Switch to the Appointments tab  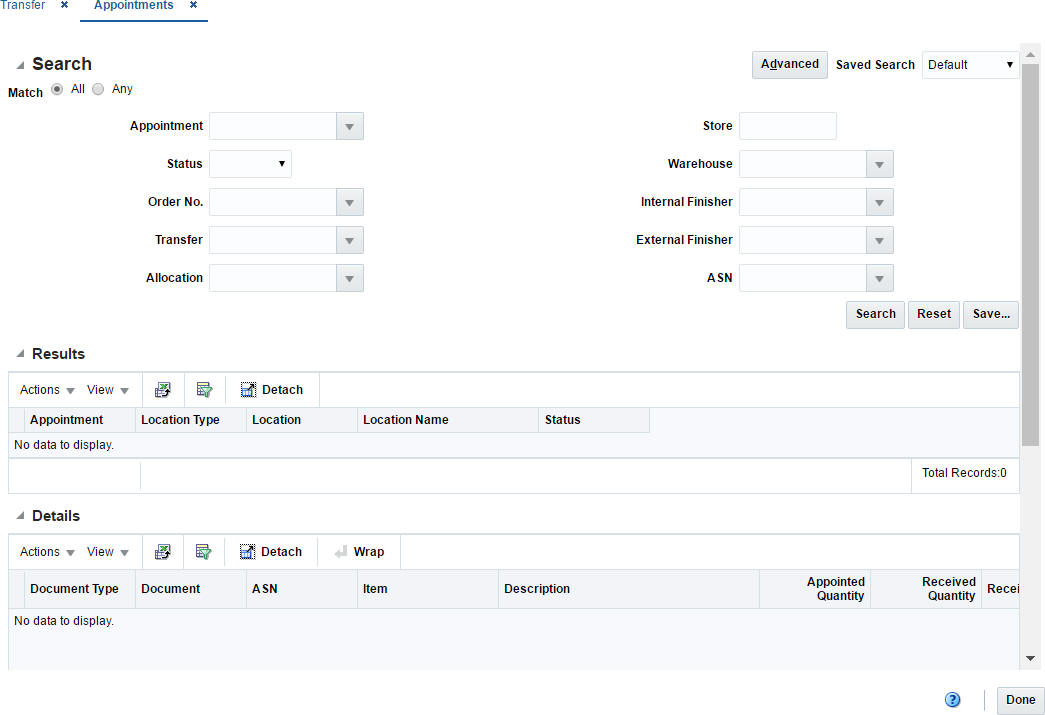pos(133,5)
